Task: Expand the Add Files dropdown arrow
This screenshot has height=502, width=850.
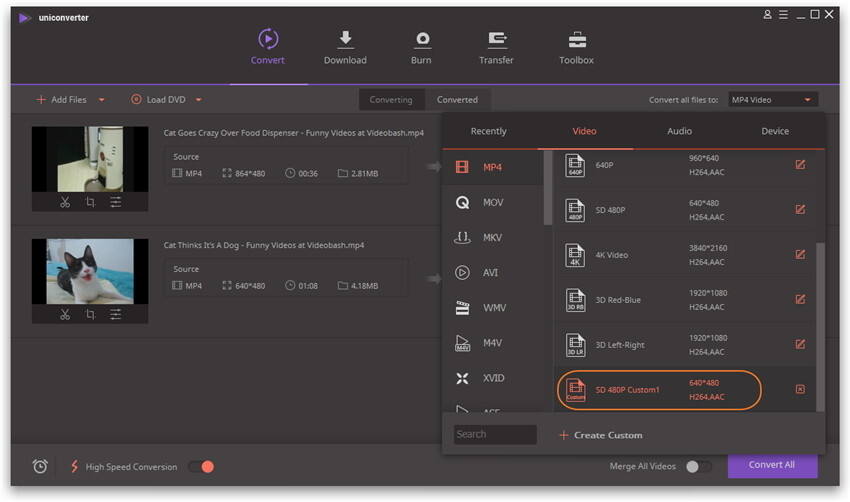Action: click(101, 100)
